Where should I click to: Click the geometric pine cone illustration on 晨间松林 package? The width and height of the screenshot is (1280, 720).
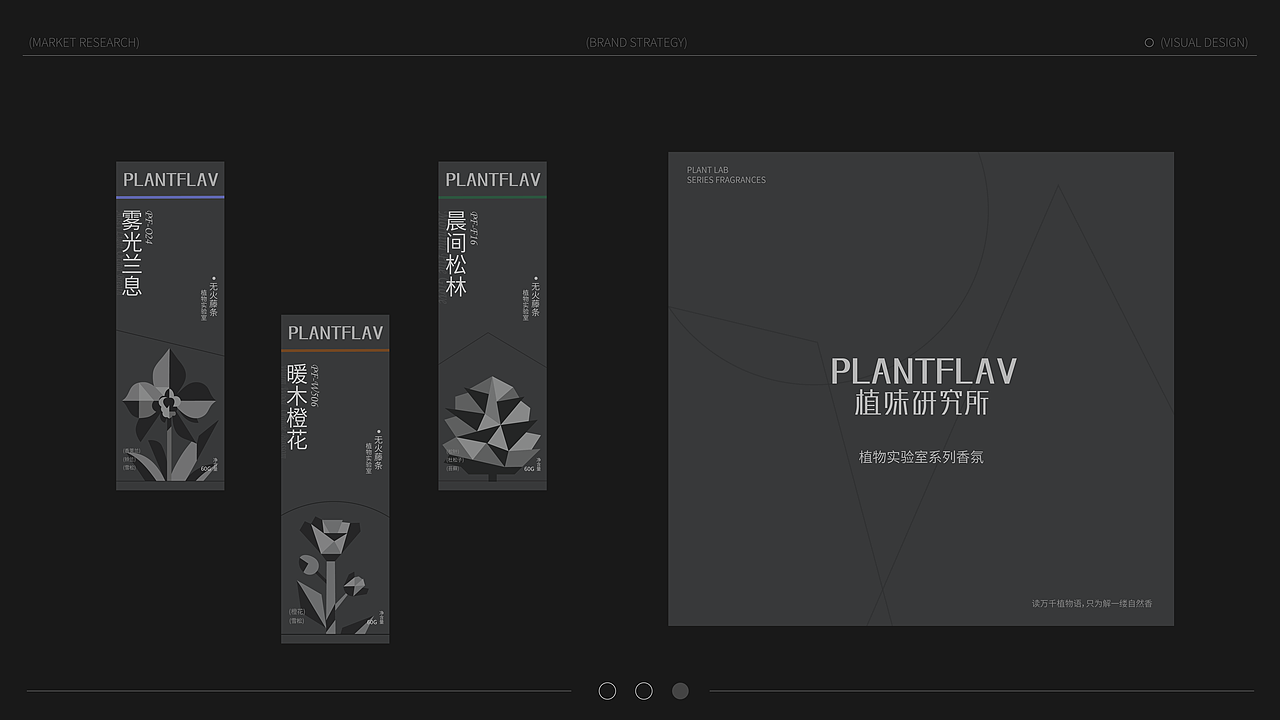coord(493,425)
